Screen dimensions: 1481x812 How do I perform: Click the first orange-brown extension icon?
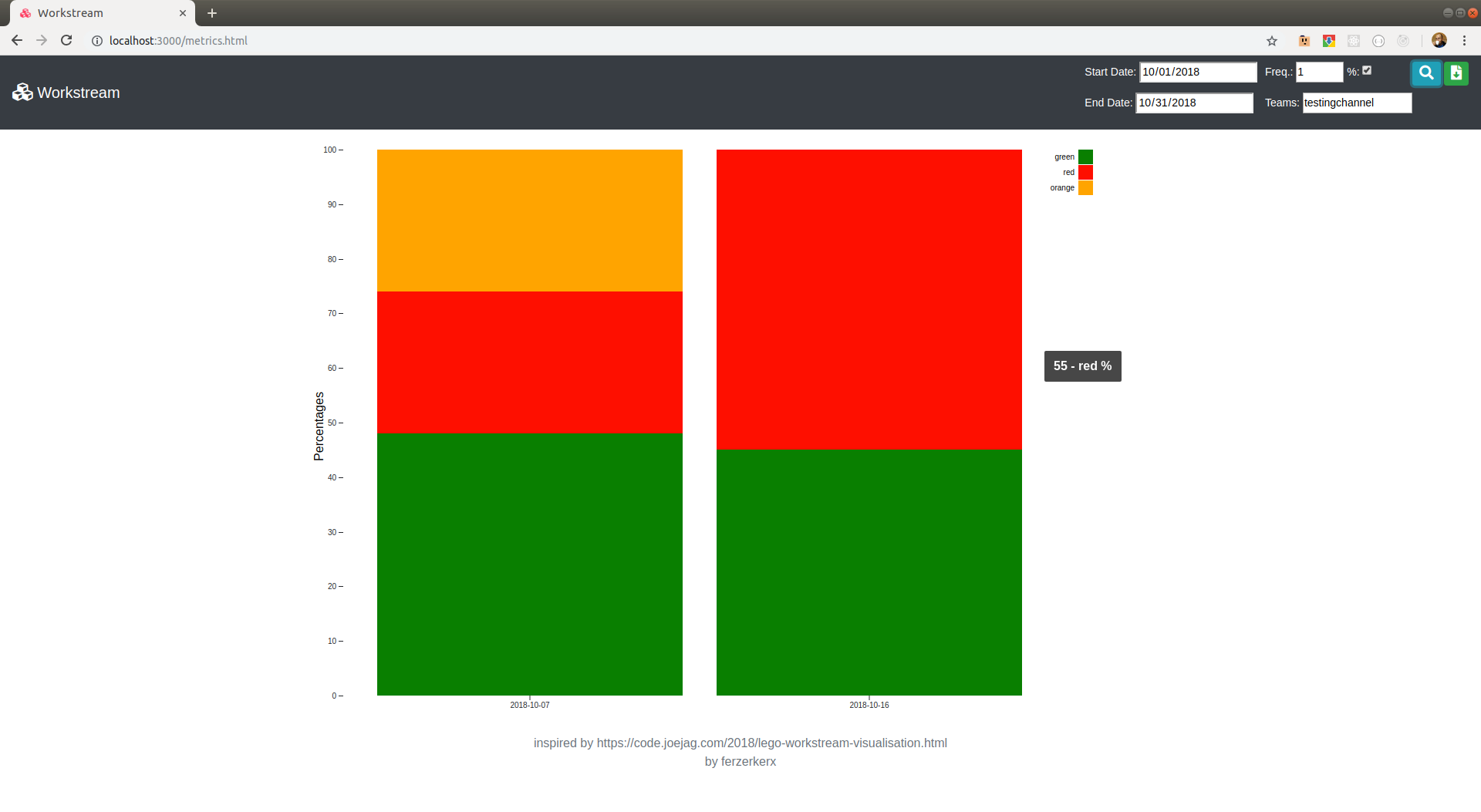pos(1304,41)
